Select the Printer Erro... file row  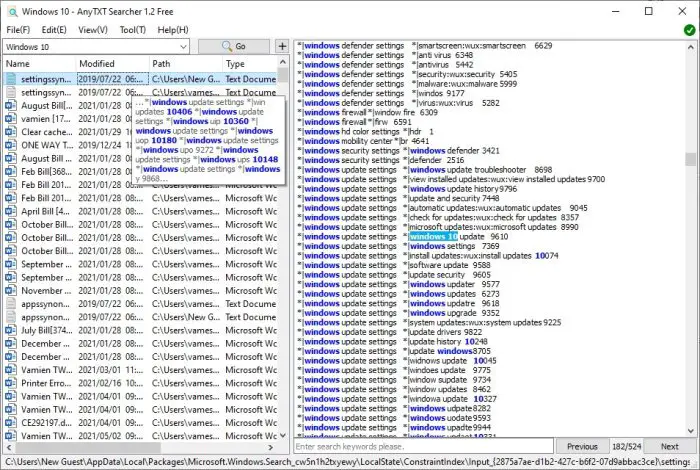pos(141,383)
